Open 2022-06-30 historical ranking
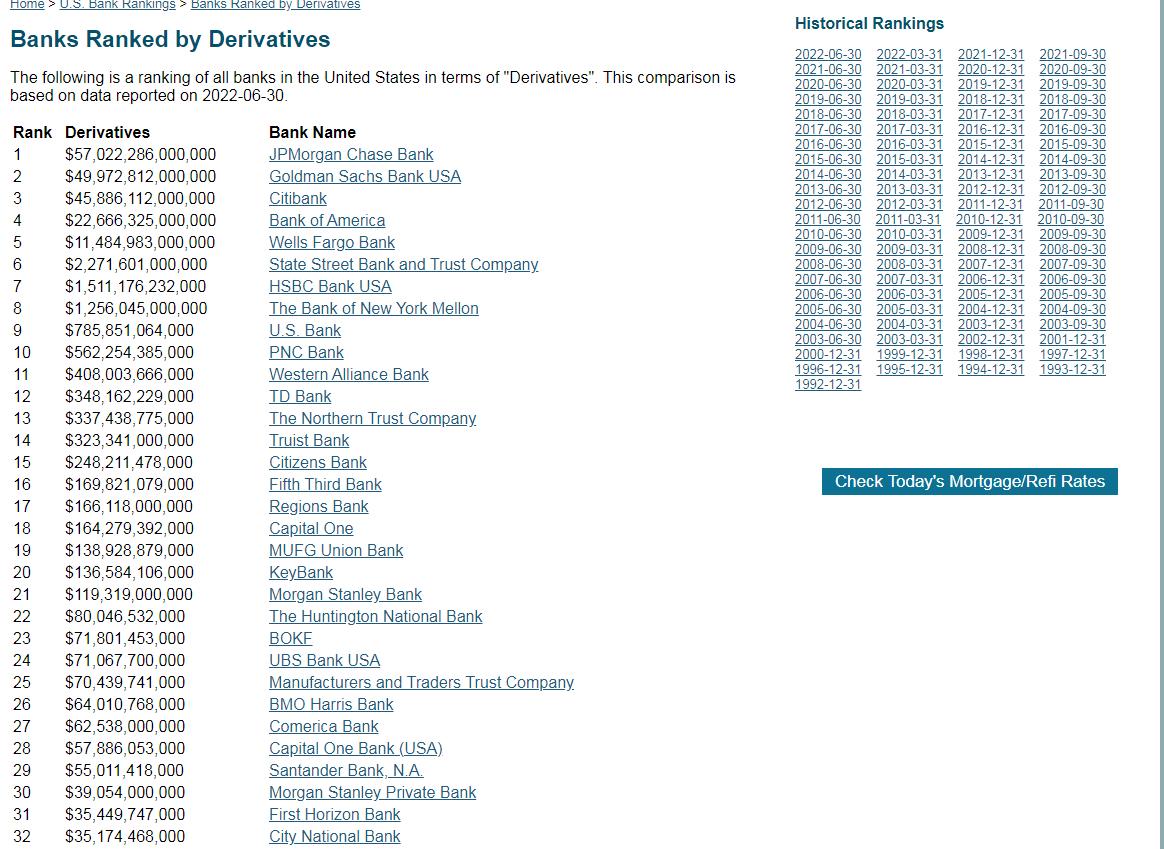The height and width of the screenshot is (849, 1164). (828, 54)
